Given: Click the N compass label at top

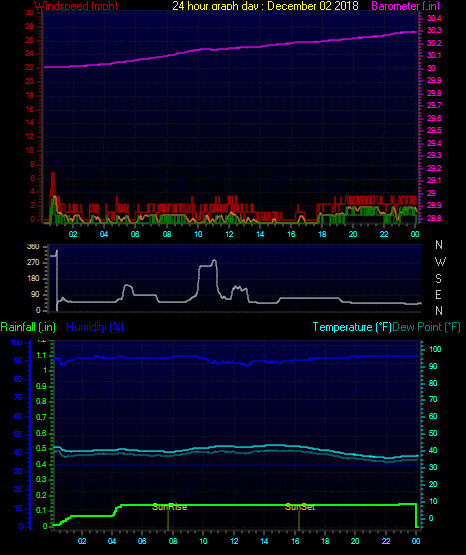Looking at the screenshot, I should [439, 245].
